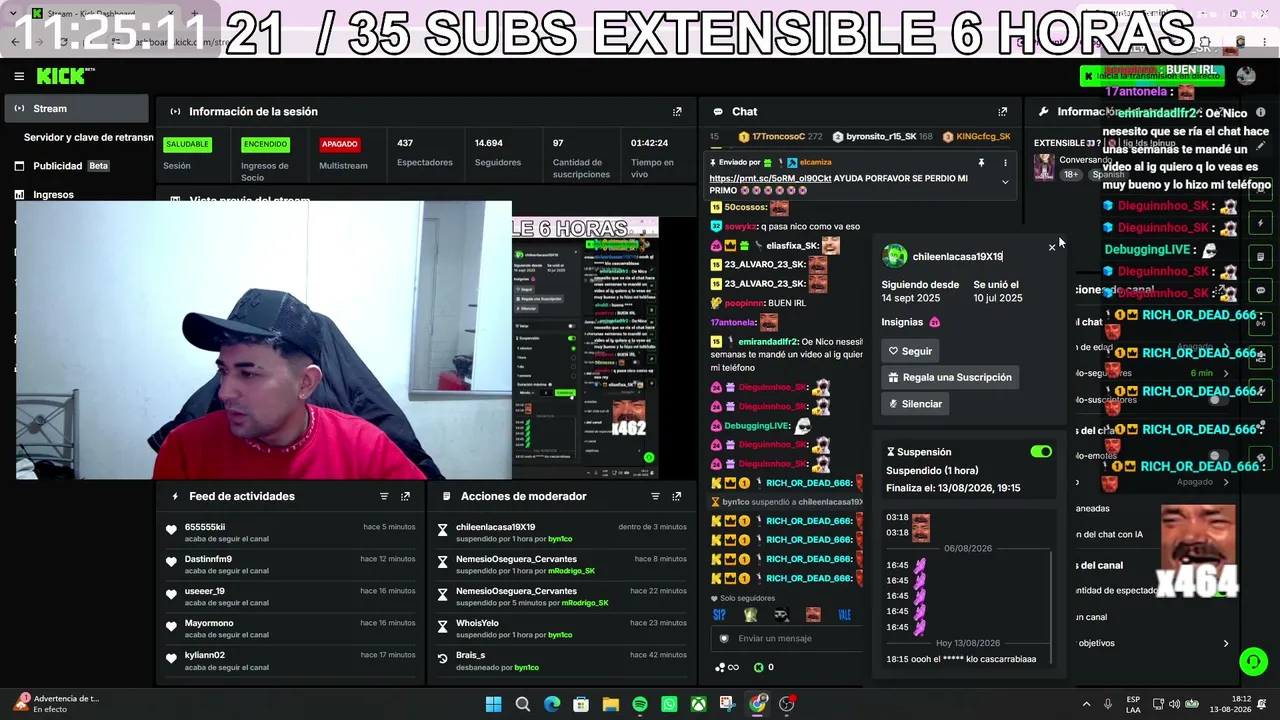Click follower entry 655555kii

pos(205,527)
